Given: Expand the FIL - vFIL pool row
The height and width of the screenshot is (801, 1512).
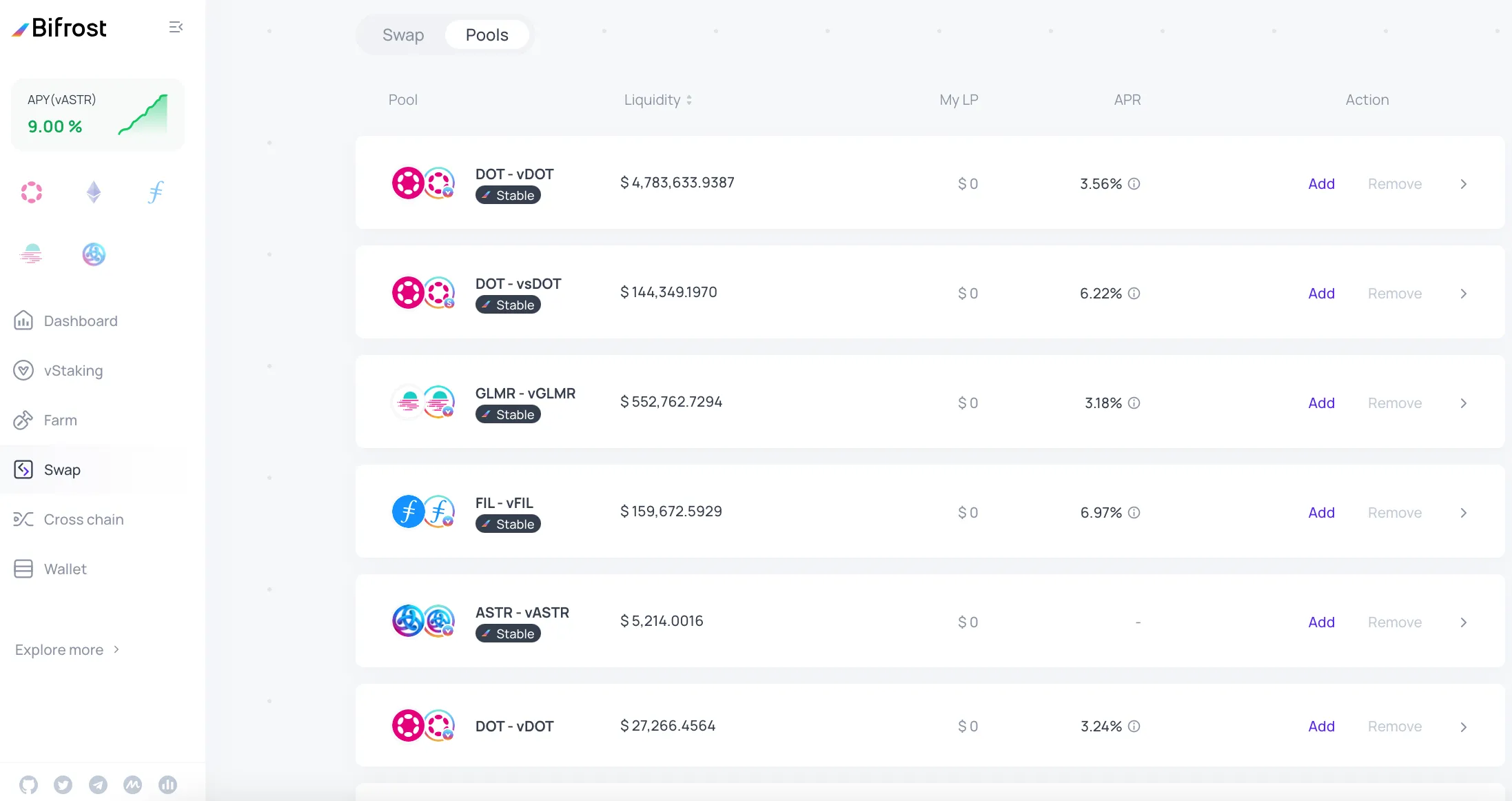Looking at the screenshot, I should [1463, 513].
